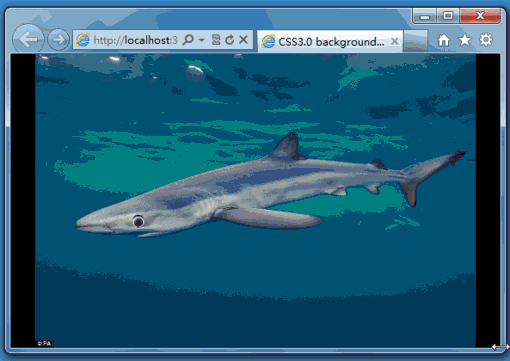
Task: Minimize the browser window
Action: [424, 16]
